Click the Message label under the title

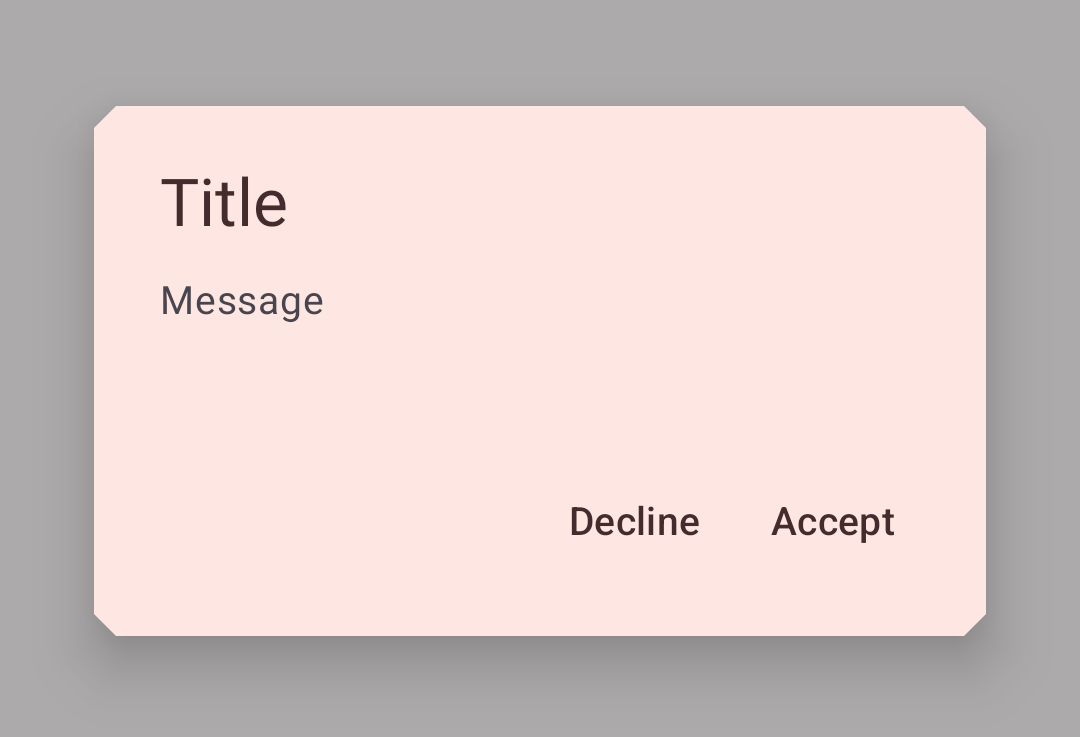242,300
